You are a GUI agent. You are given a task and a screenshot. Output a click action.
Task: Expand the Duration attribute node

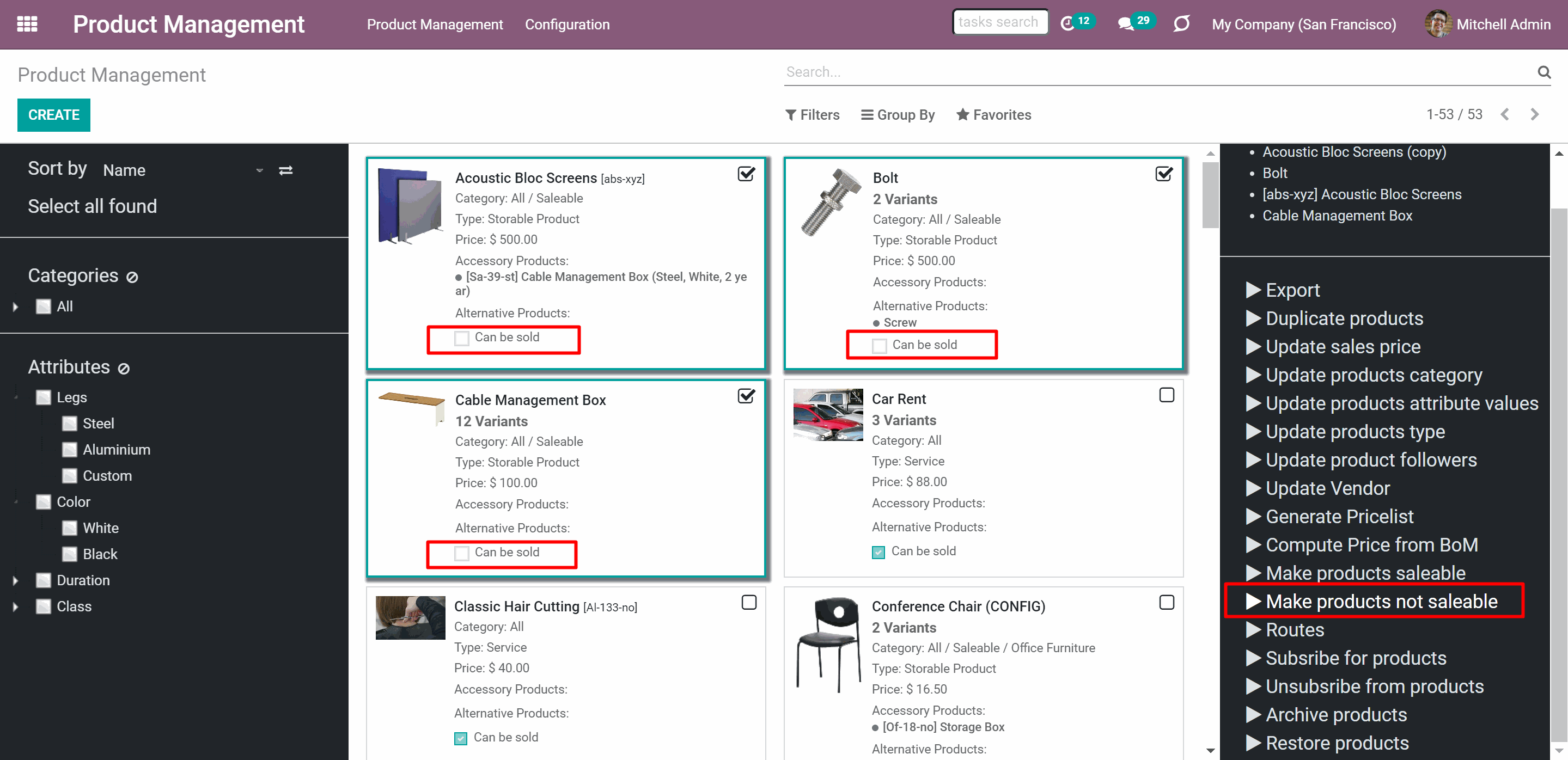pyautogui.click(x=15, y=580)
